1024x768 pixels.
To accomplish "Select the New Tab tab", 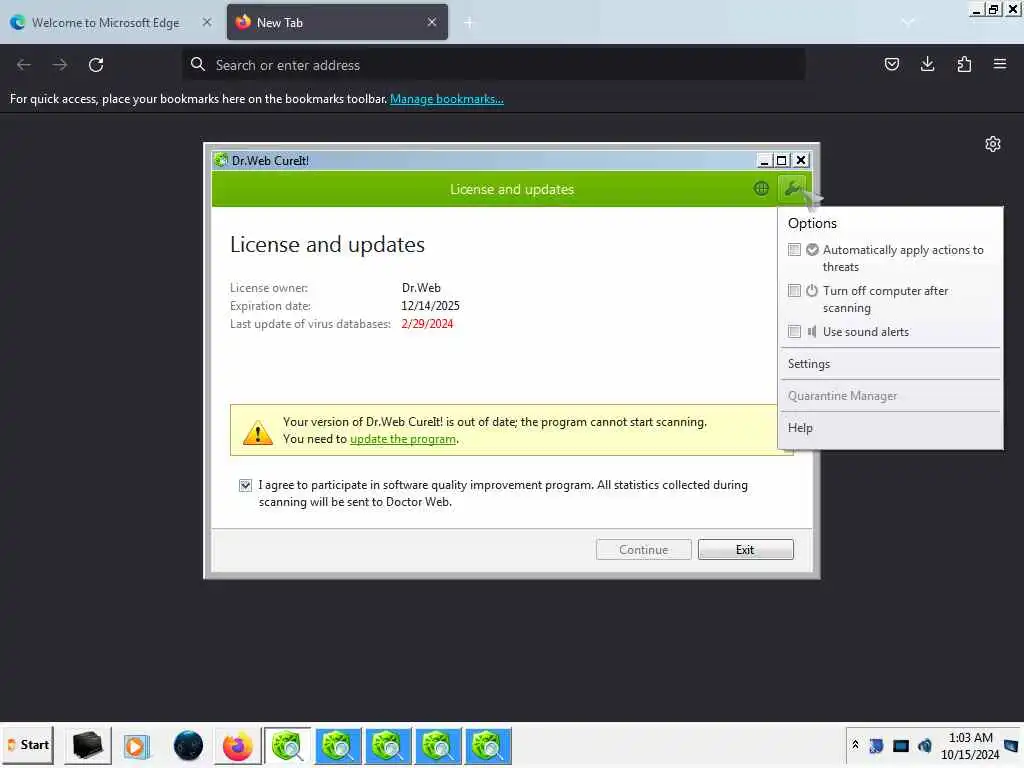I will click(337, 22).
